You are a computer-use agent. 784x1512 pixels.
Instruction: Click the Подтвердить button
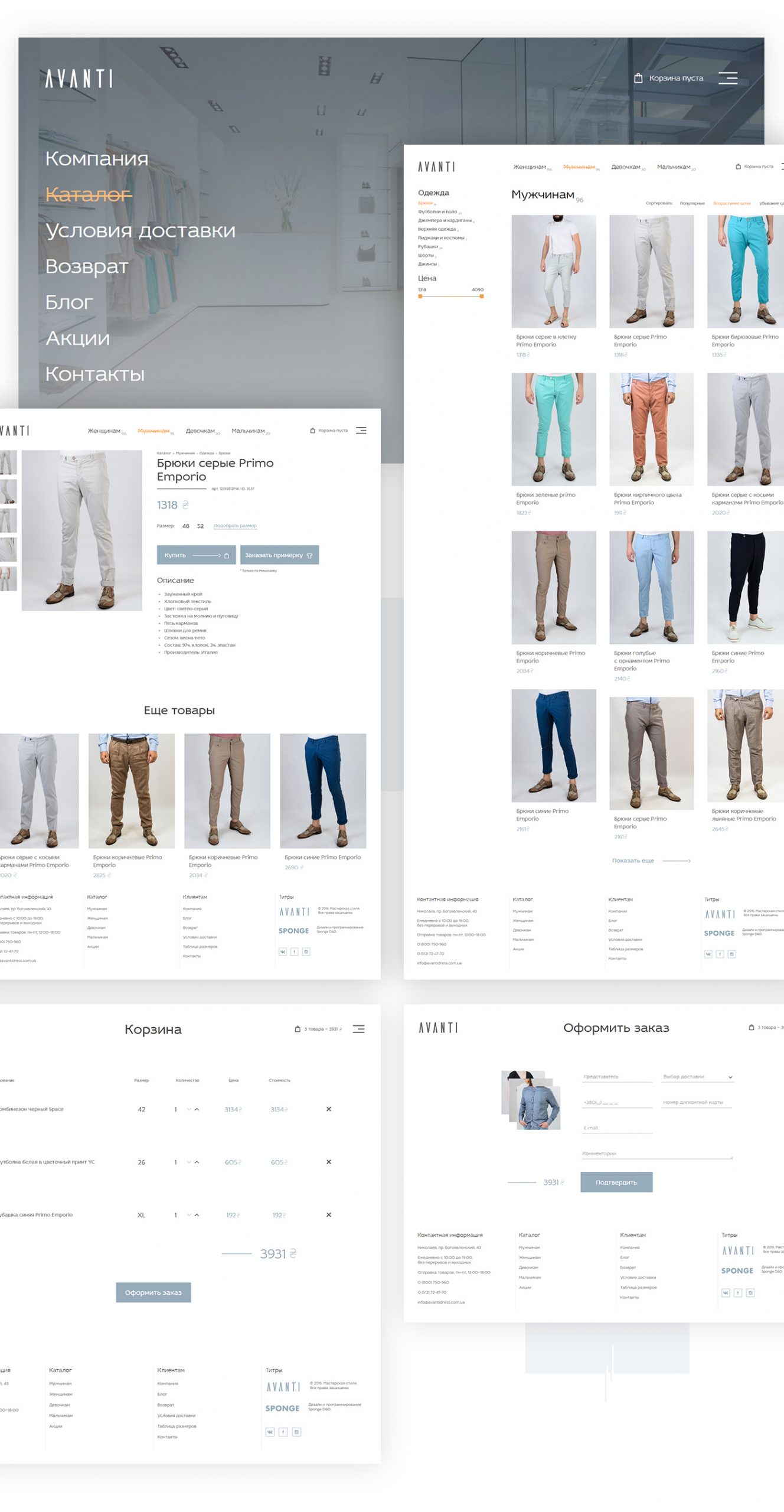point(616,1182)
